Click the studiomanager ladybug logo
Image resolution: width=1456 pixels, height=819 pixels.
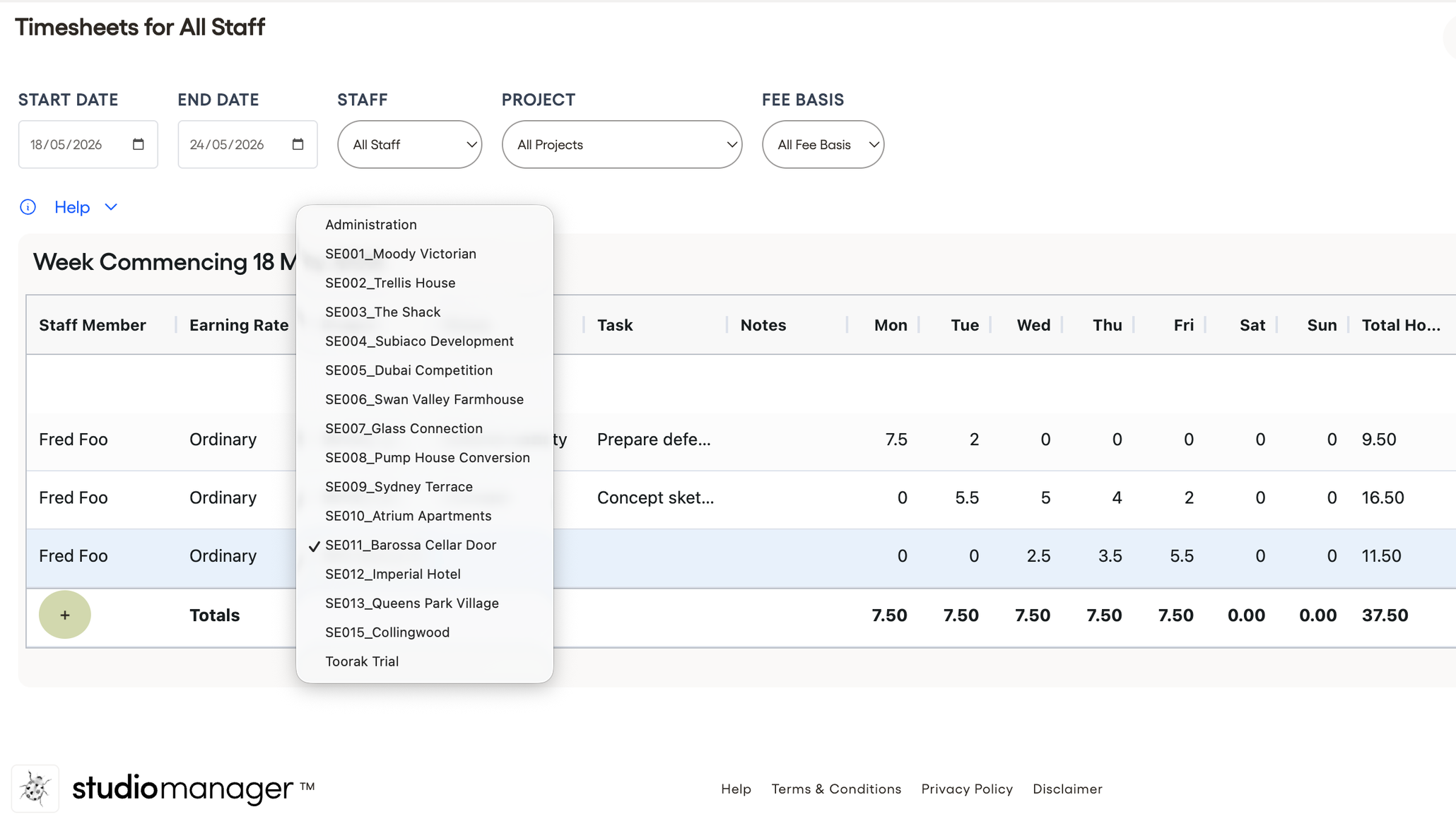pyautogui.click(x=35, y=788)
